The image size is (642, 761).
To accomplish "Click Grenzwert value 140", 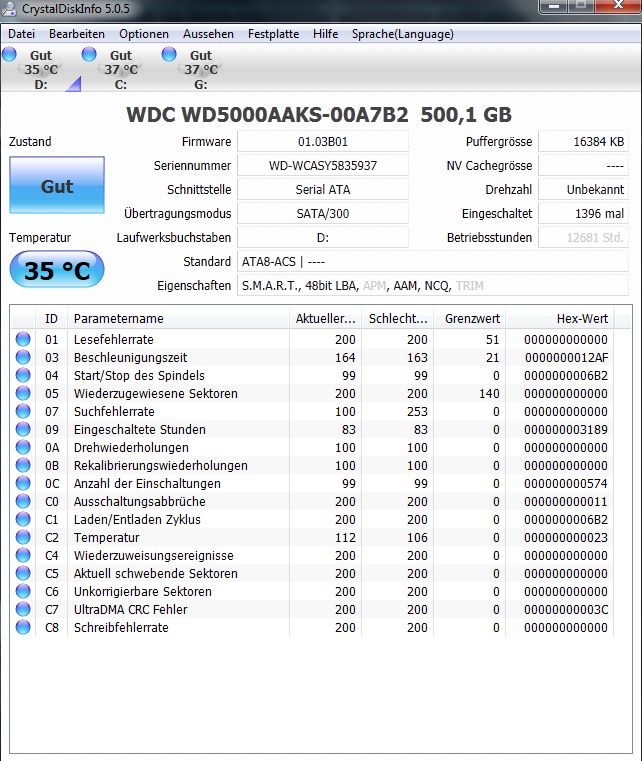I will (489, 393).
